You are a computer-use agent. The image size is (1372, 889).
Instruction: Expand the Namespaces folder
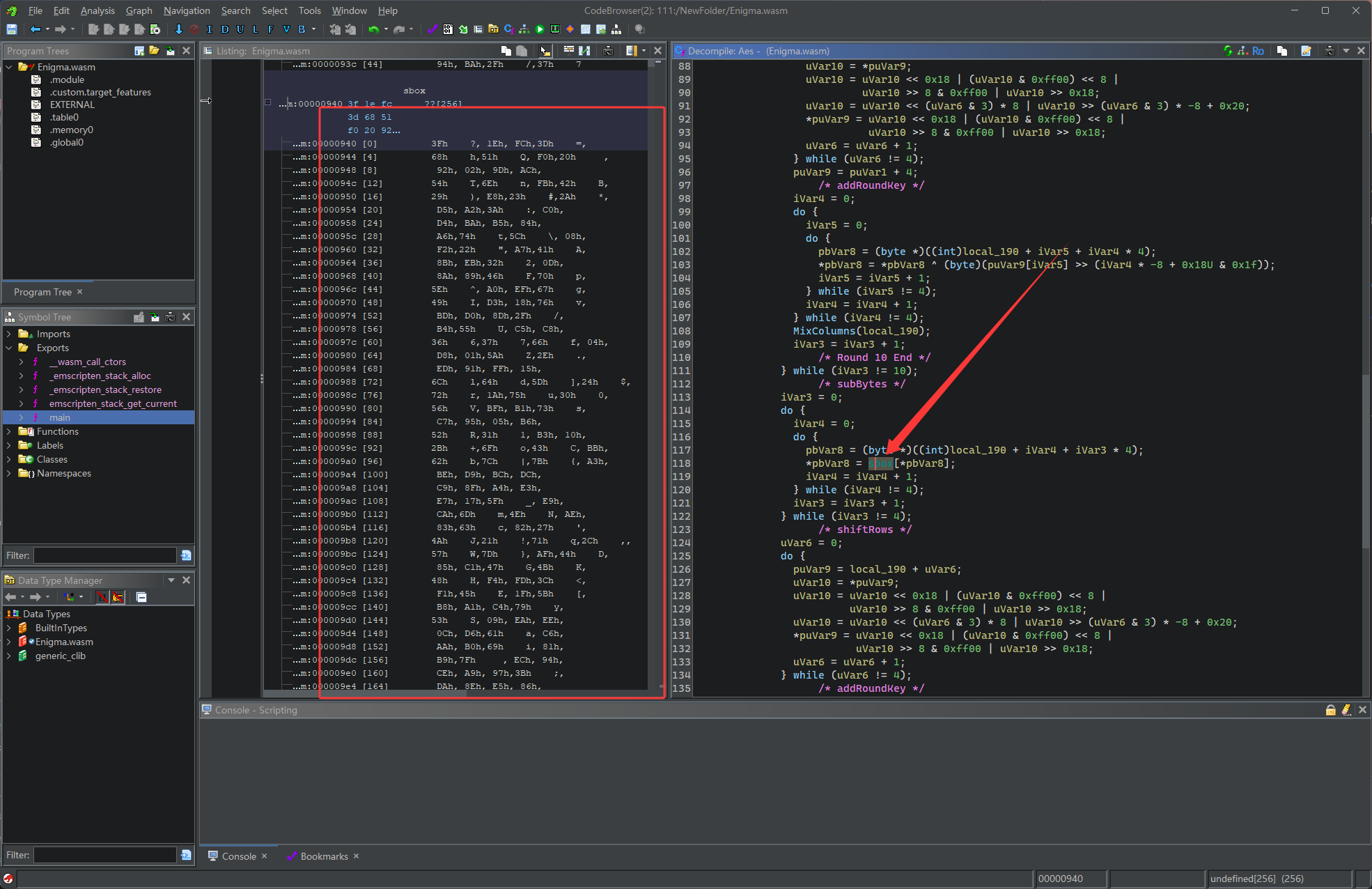coord(9,473)
